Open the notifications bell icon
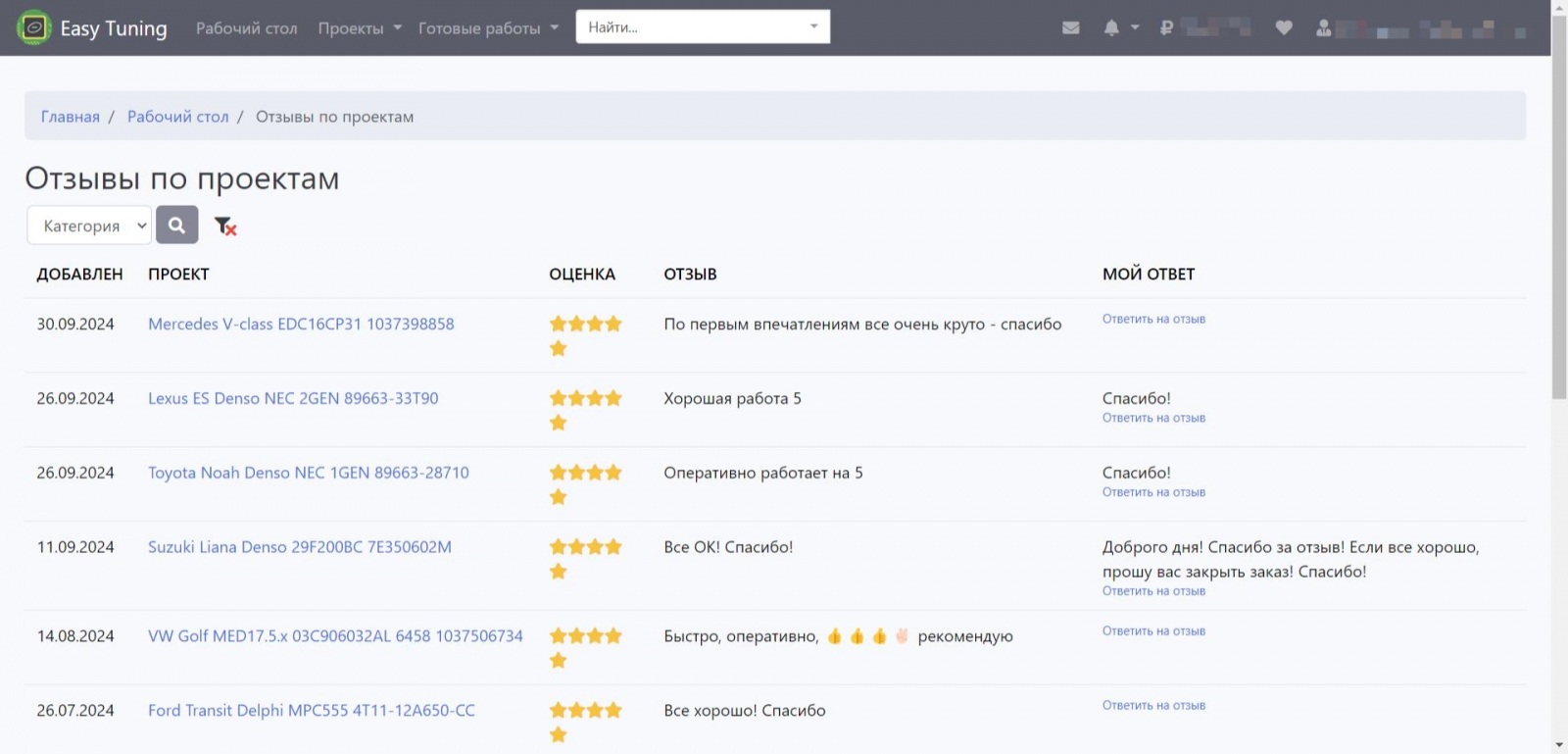 (x=1111, y=27)
